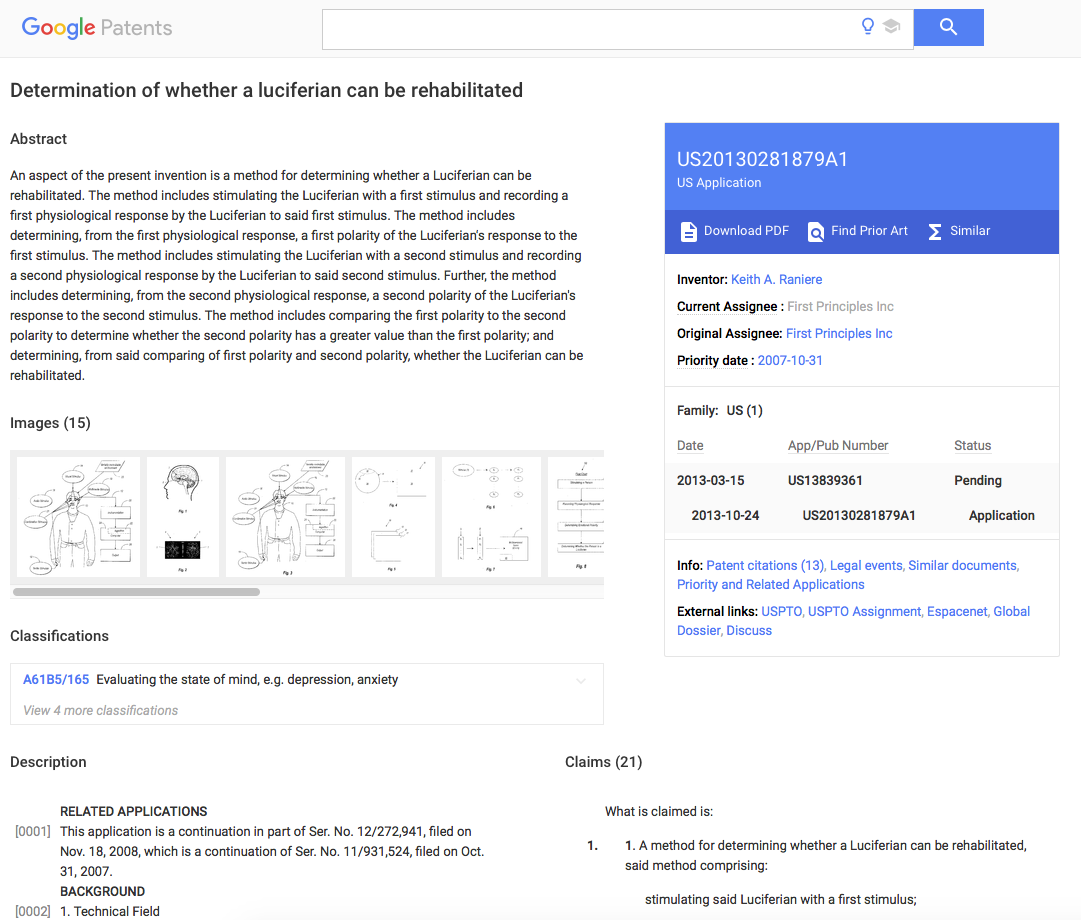Screen dimensions: 1081x920
Task: Open the Discuss link
Action: 749,631
